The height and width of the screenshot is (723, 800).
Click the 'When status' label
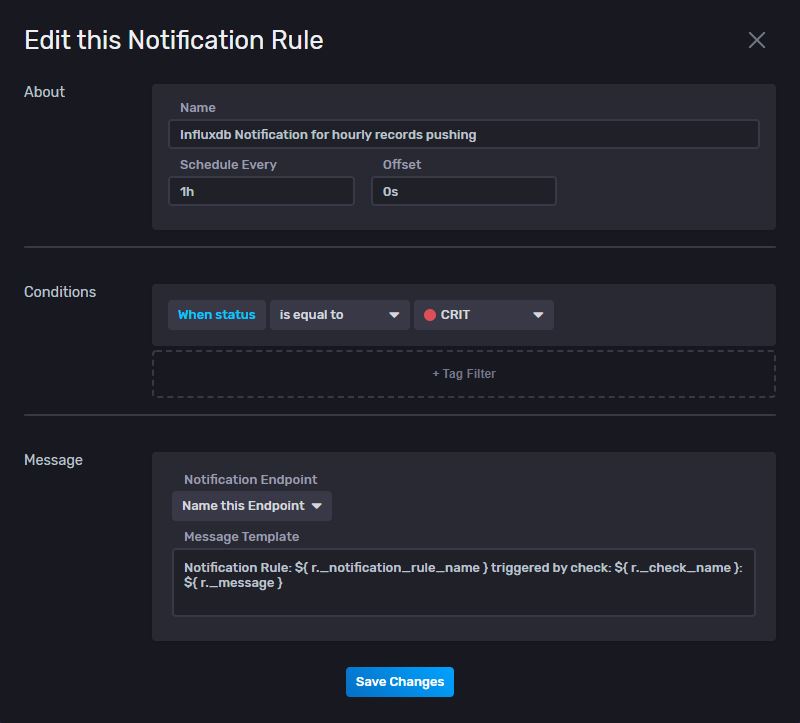click(x=216, y=315)
